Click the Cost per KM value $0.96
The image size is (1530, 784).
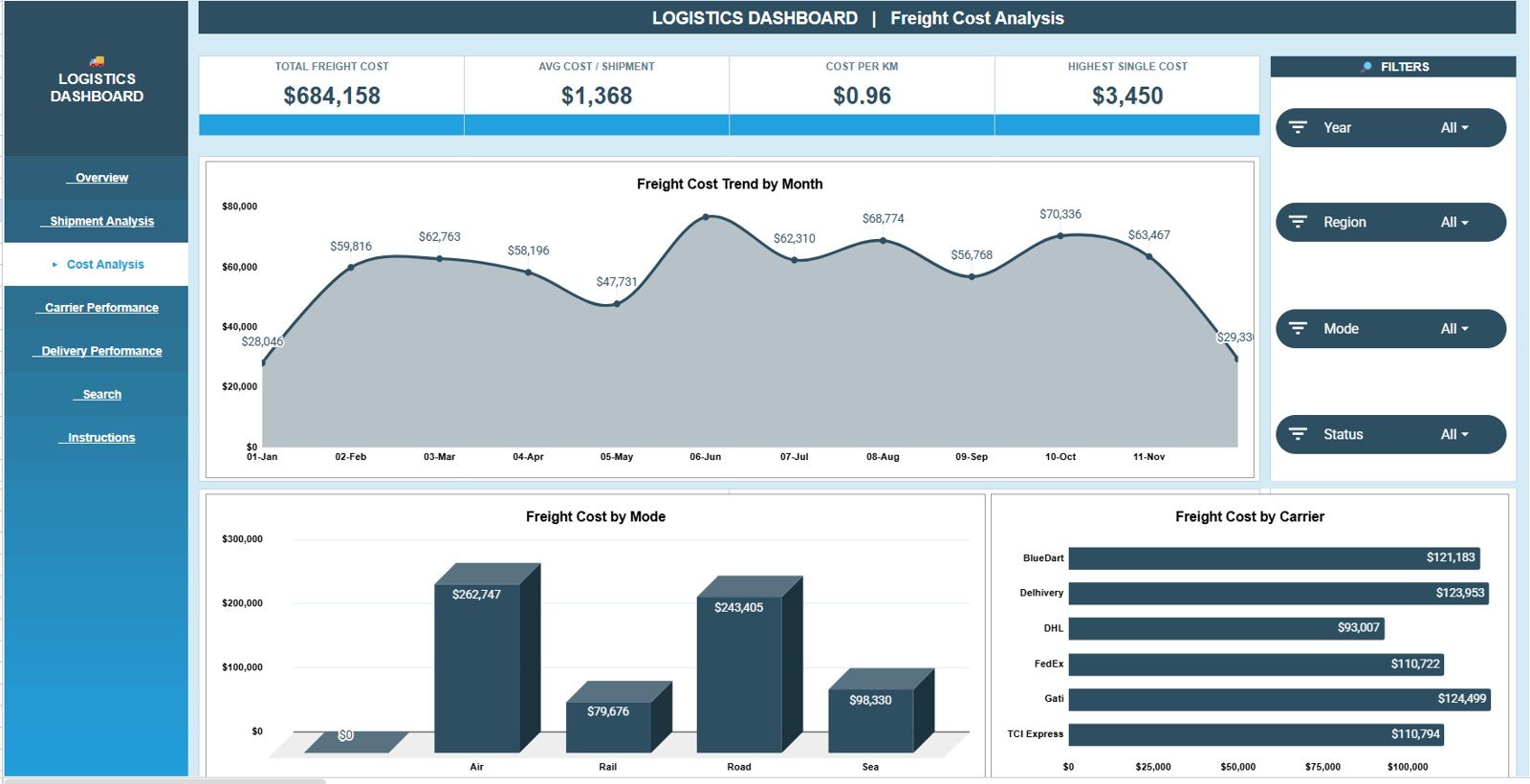[x=862, y=96]
